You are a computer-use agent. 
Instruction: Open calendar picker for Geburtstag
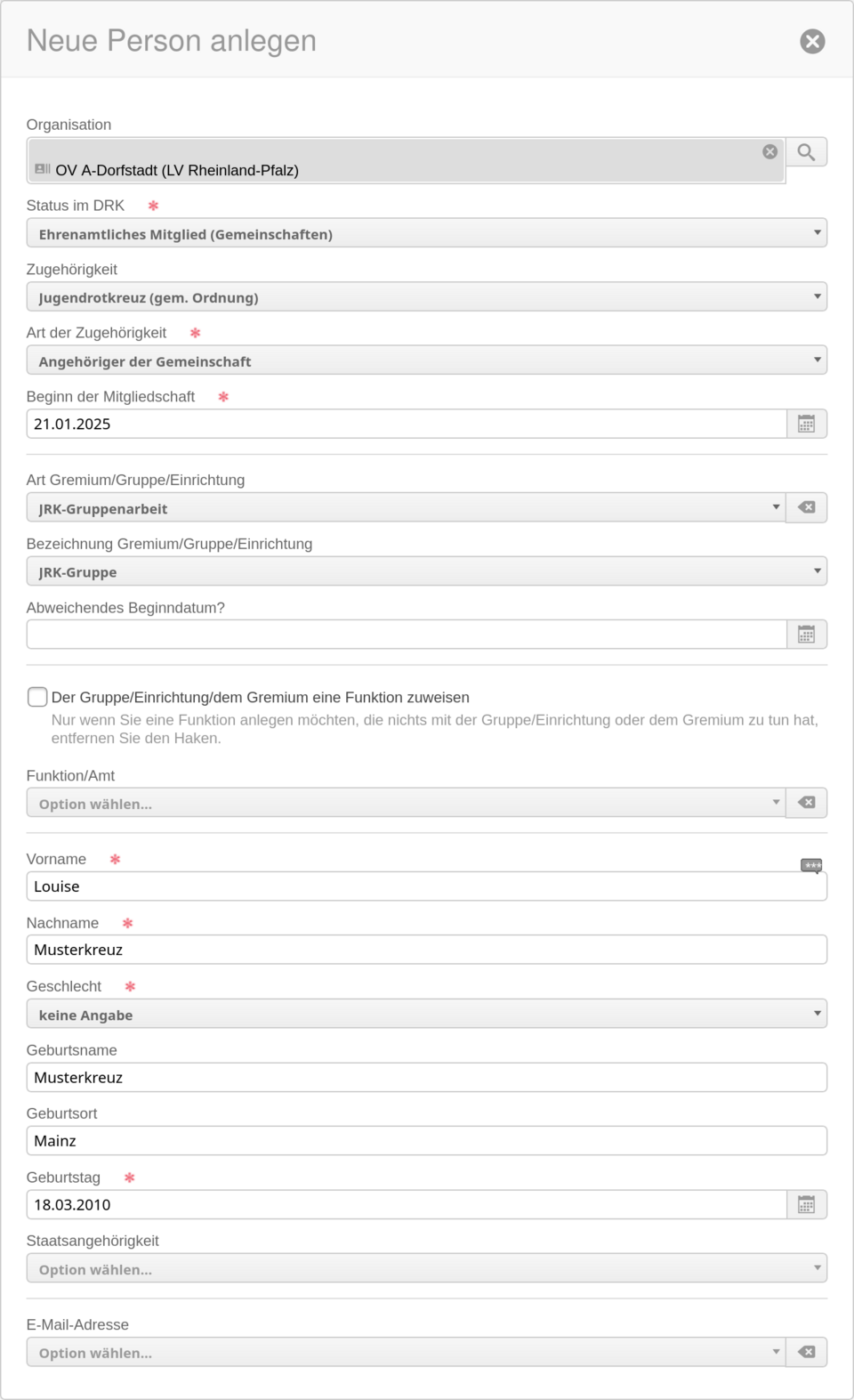pyautogui.click(x=806, y=1205)
